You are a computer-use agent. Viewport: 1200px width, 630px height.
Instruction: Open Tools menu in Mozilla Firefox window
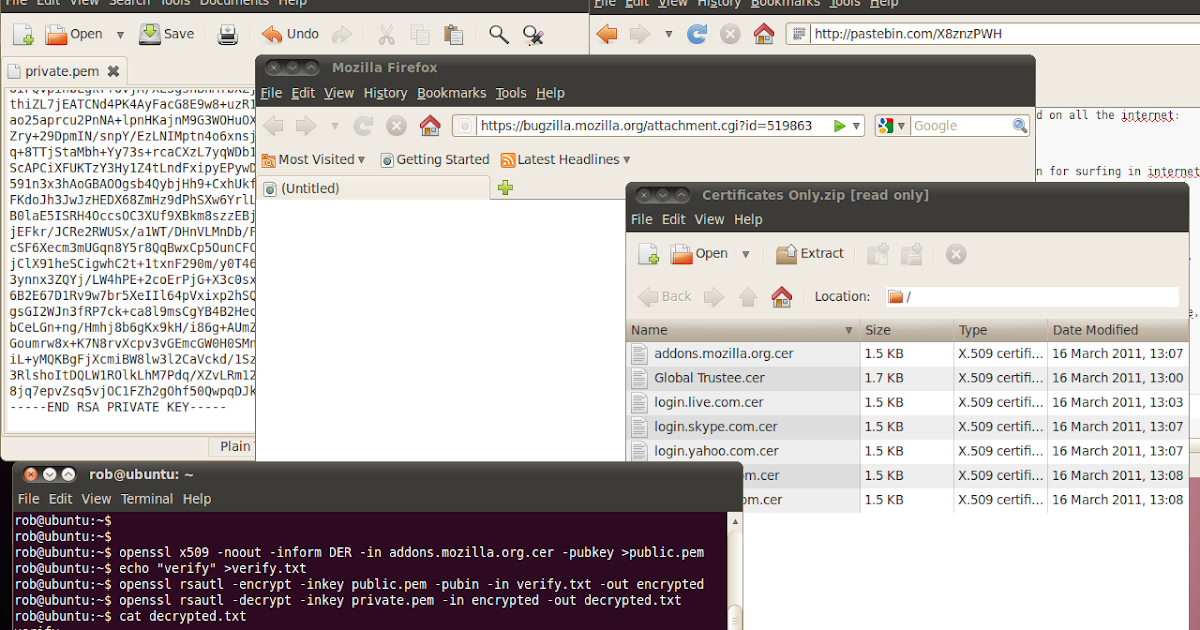click(x=511, y=93)
